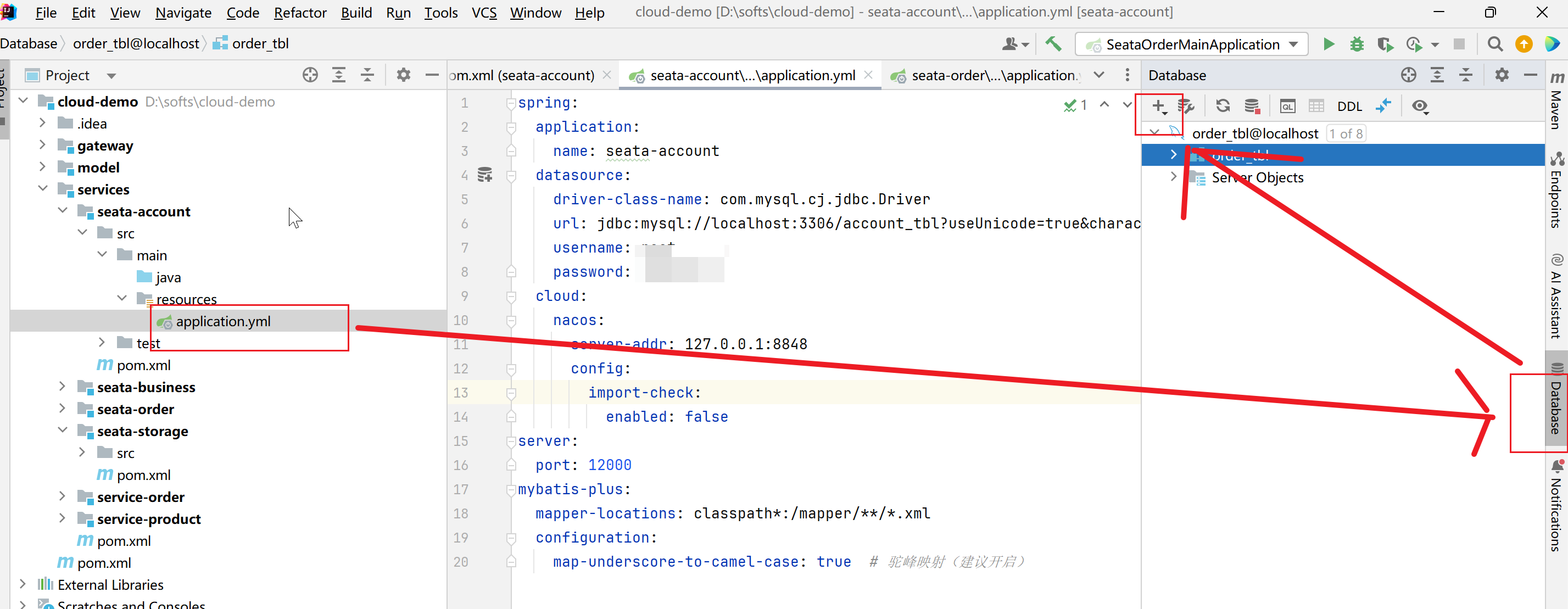Click expand all icon in Database panel header
Viewport: 1568px width, 609px height.
point(1437,75)
